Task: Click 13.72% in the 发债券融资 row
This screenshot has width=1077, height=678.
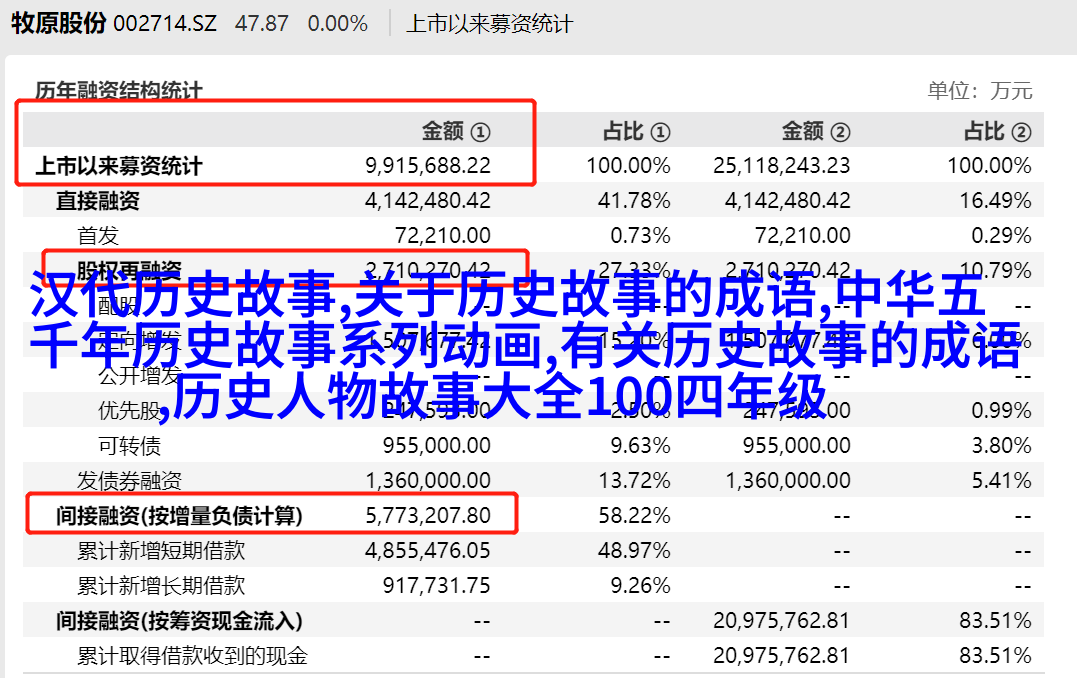Action: pyautogui.click(x=634, y=481)
